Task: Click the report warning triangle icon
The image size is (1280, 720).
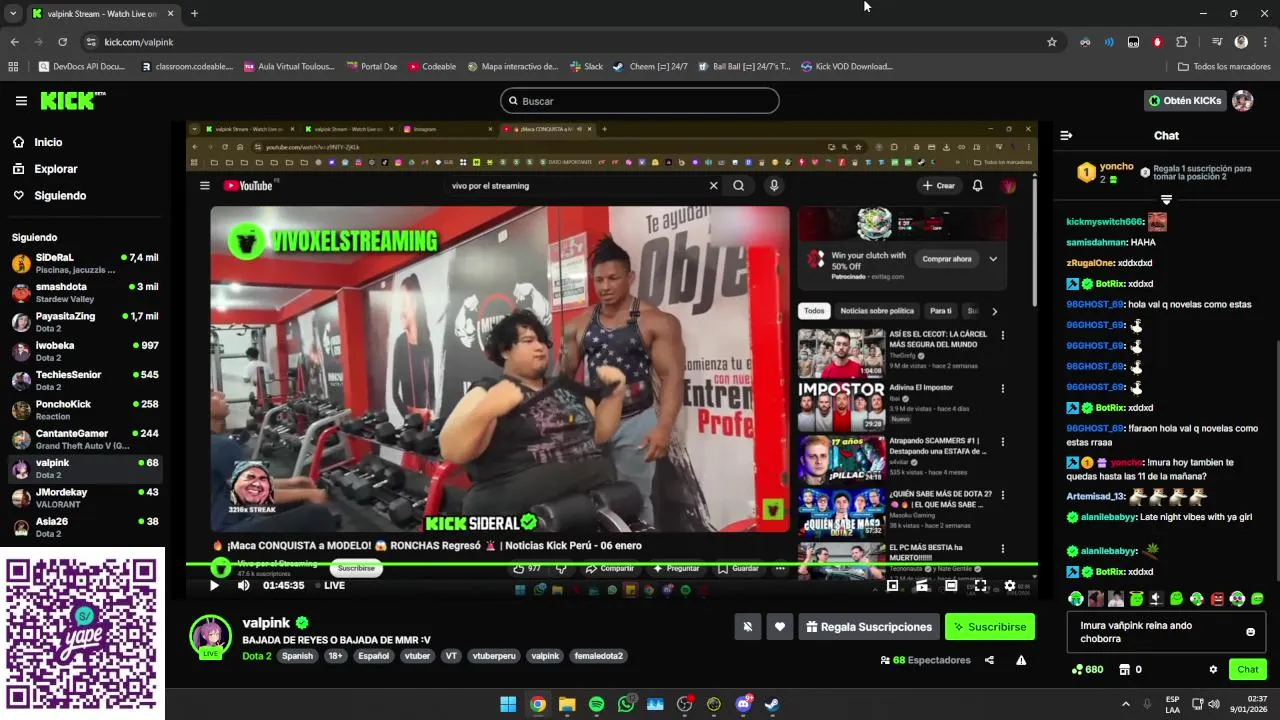Action: [1021, 660]
